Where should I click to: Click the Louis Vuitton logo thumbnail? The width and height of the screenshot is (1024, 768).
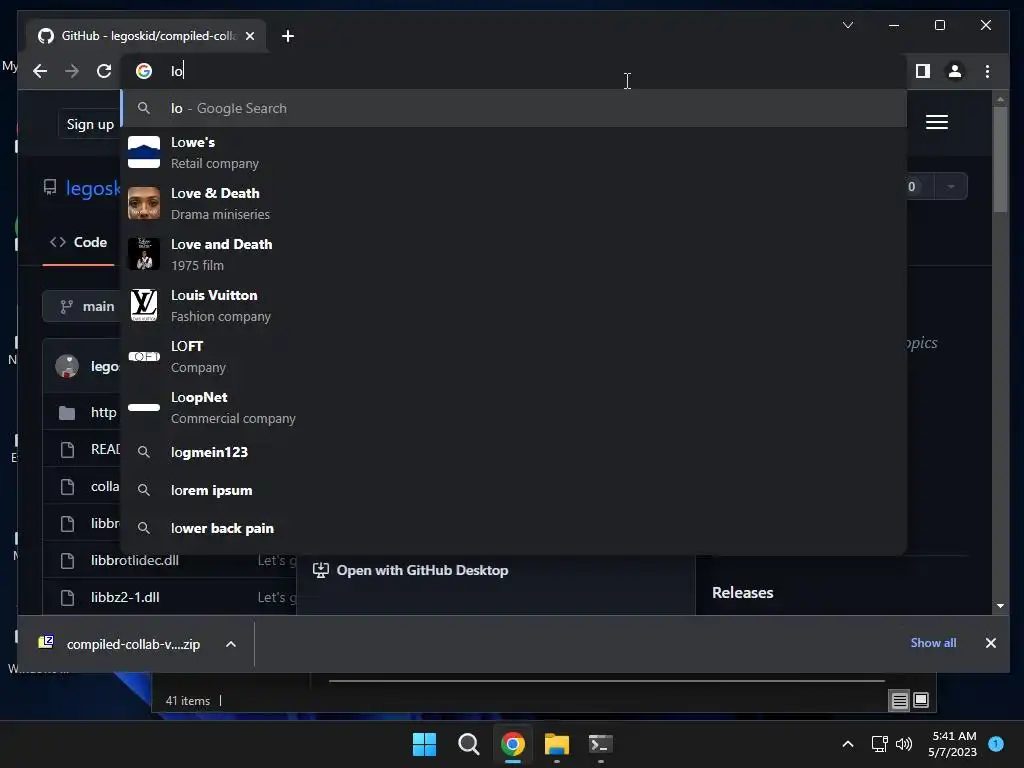pyautogui.click(x=144, y=305)
